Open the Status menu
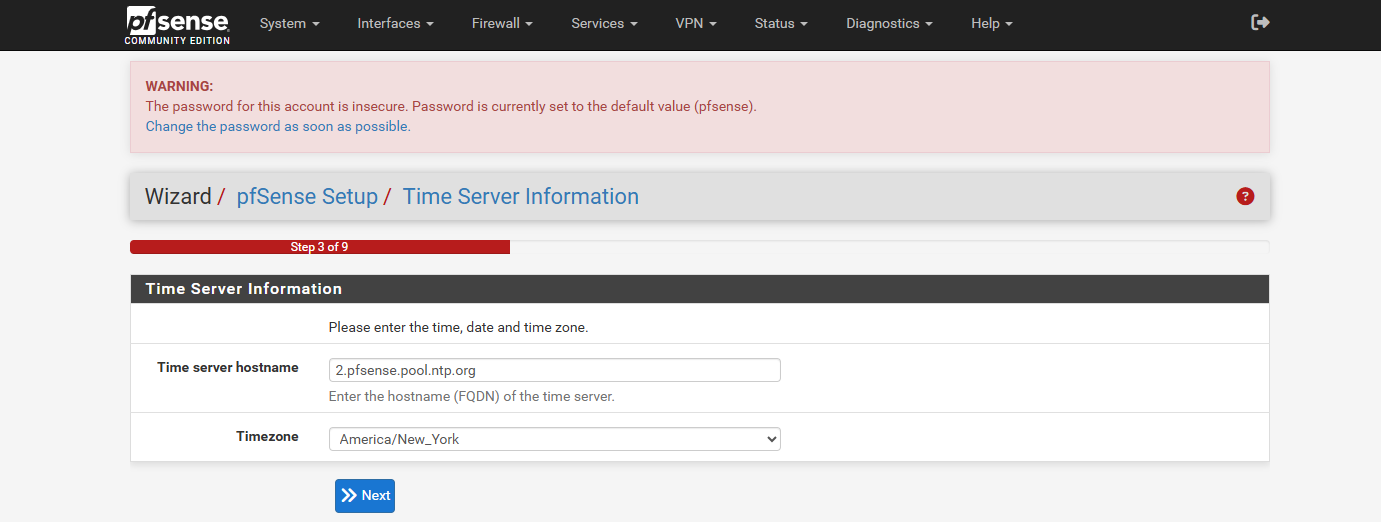Image resolution: width=1381 pixels, height=522 pixels. pos(781,23)
